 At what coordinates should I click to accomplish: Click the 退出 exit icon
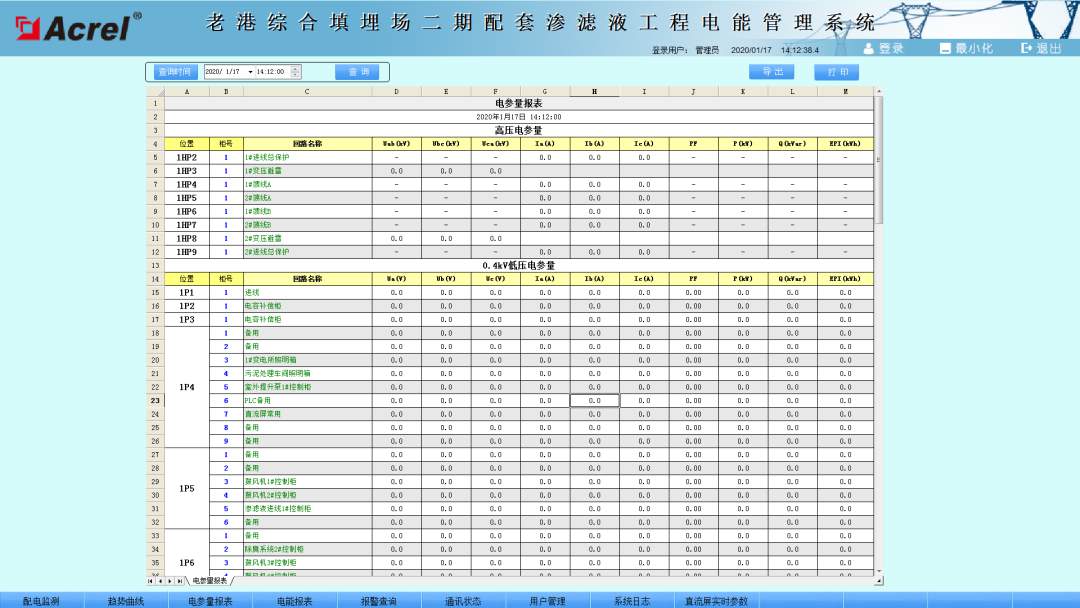click(1026, 48)
